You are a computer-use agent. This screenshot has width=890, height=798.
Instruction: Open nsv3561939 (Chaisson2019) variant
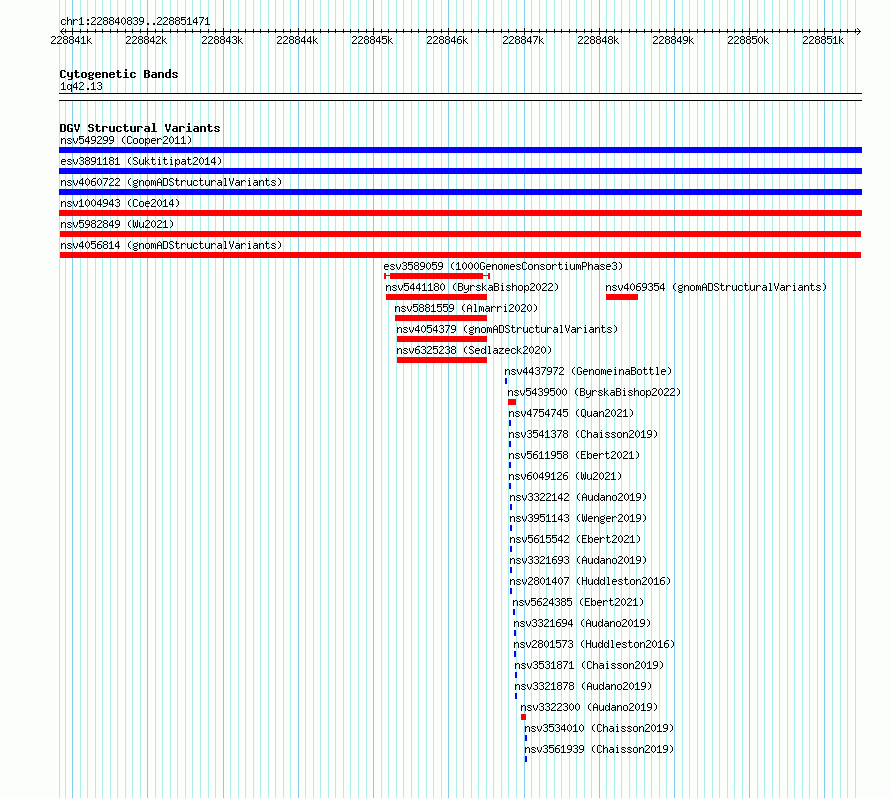[599, 749]
